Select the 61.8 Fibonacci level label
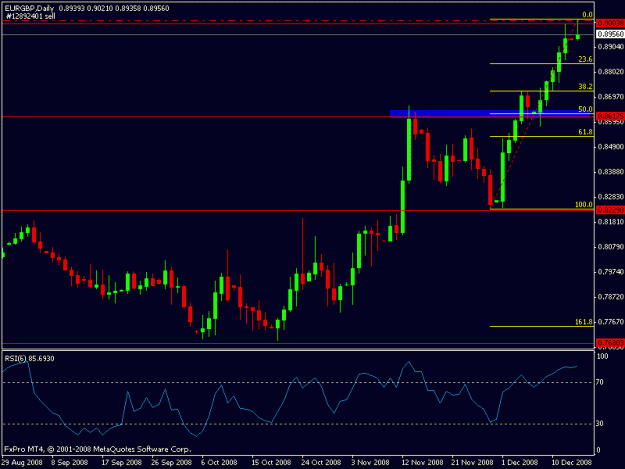 pos(585,132)
